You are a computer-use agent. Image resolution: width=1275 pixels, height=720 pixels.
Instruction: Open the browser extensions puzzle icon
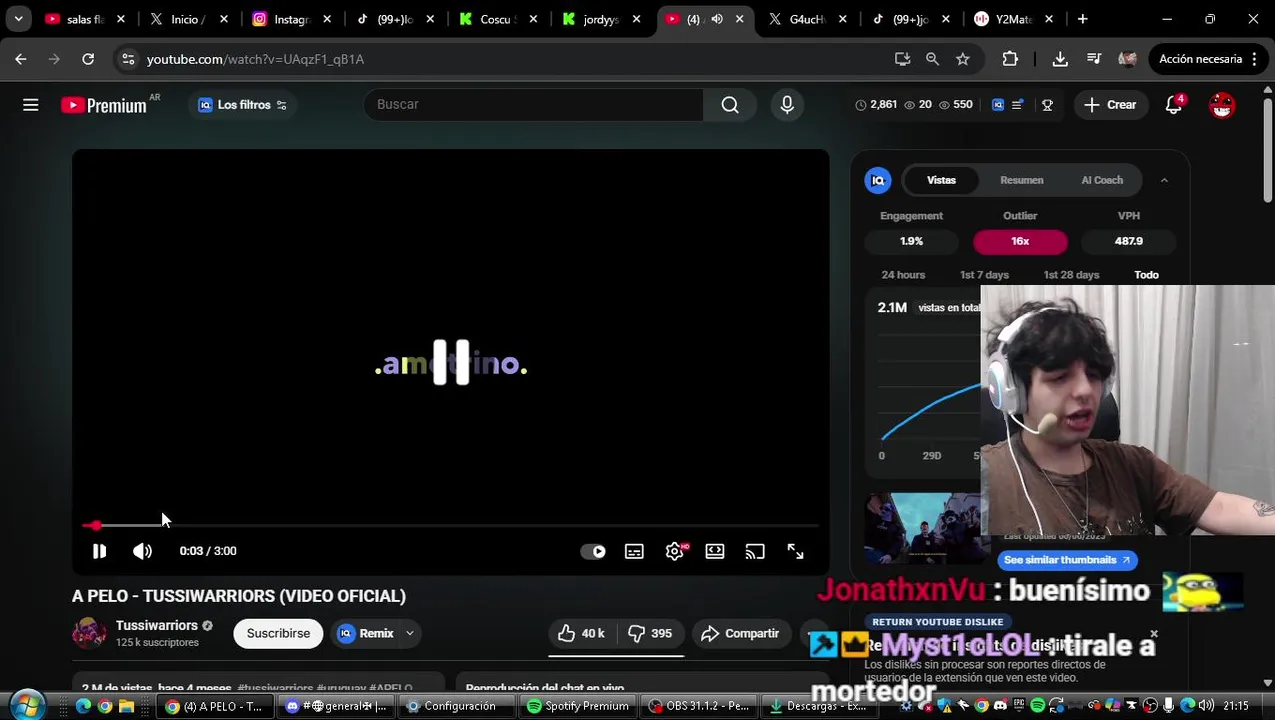tap(1010, 59)
